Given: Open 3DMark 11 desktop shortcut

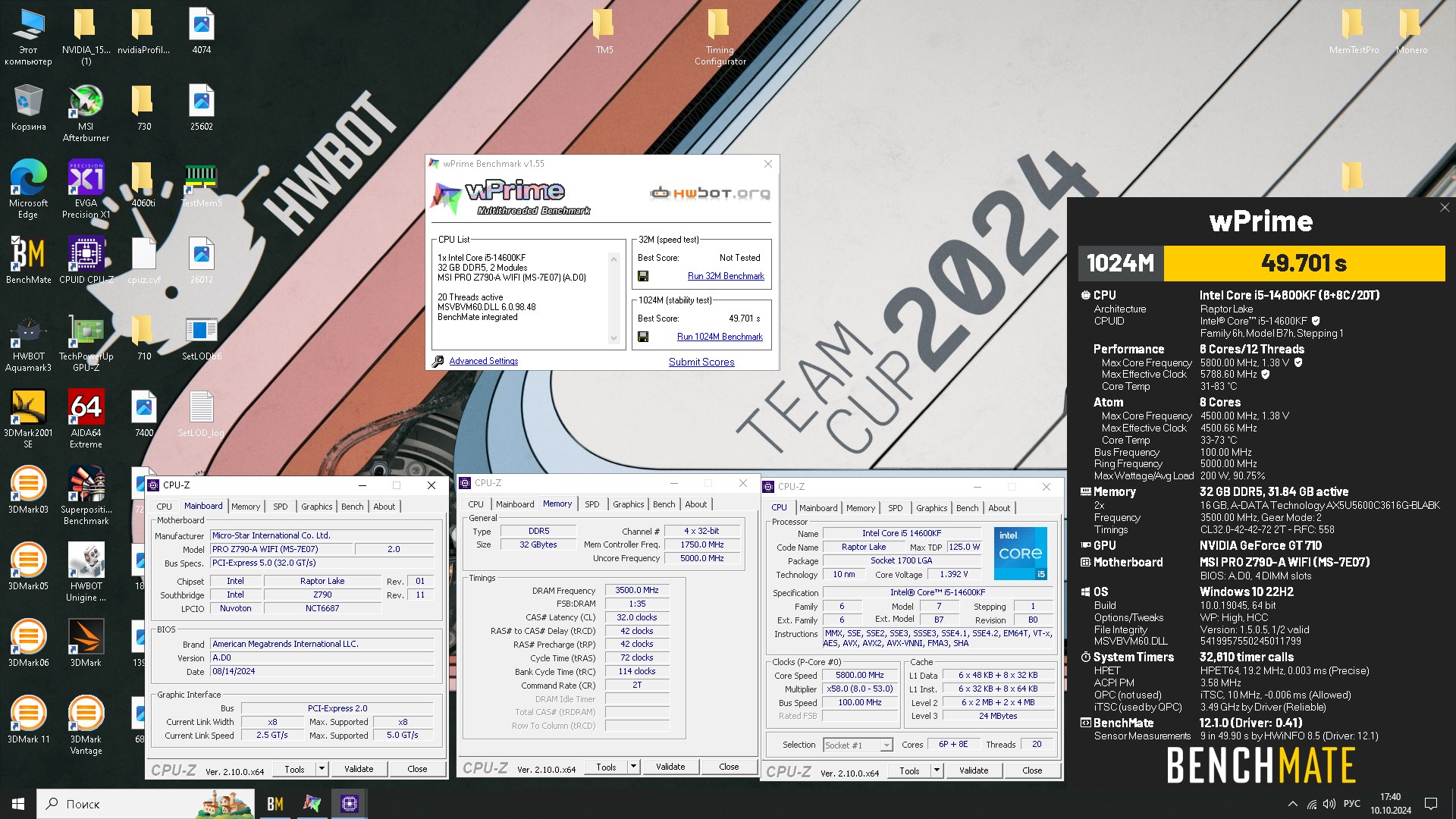Looking at the screenshot, I should coord(28,720).
